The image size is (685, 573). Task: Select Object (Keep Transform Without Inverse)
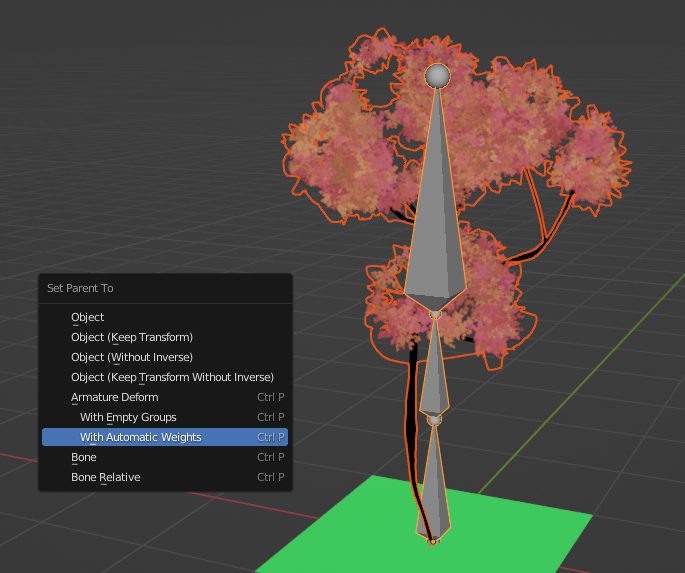pos(172,377)
